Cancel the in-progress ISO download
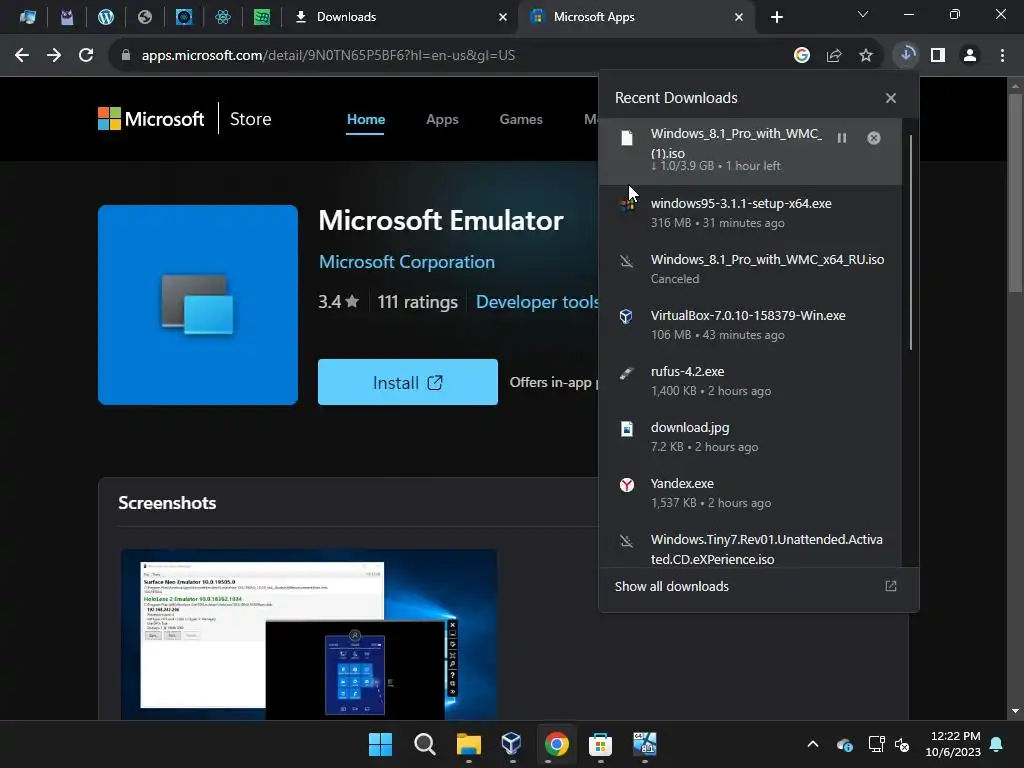 click(x=874, y=138)
